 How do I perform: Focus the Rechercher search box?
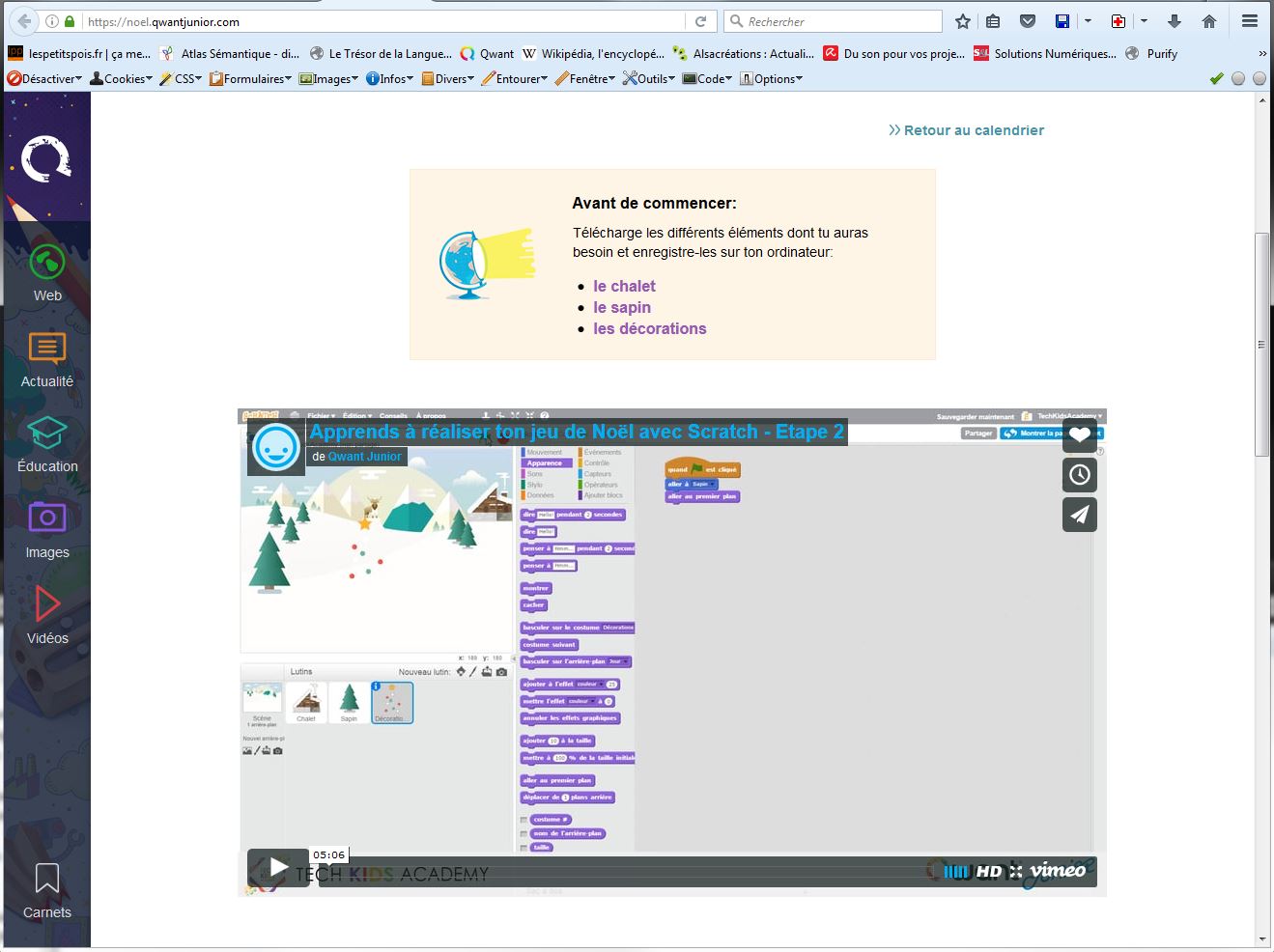[x=833, y=21]
